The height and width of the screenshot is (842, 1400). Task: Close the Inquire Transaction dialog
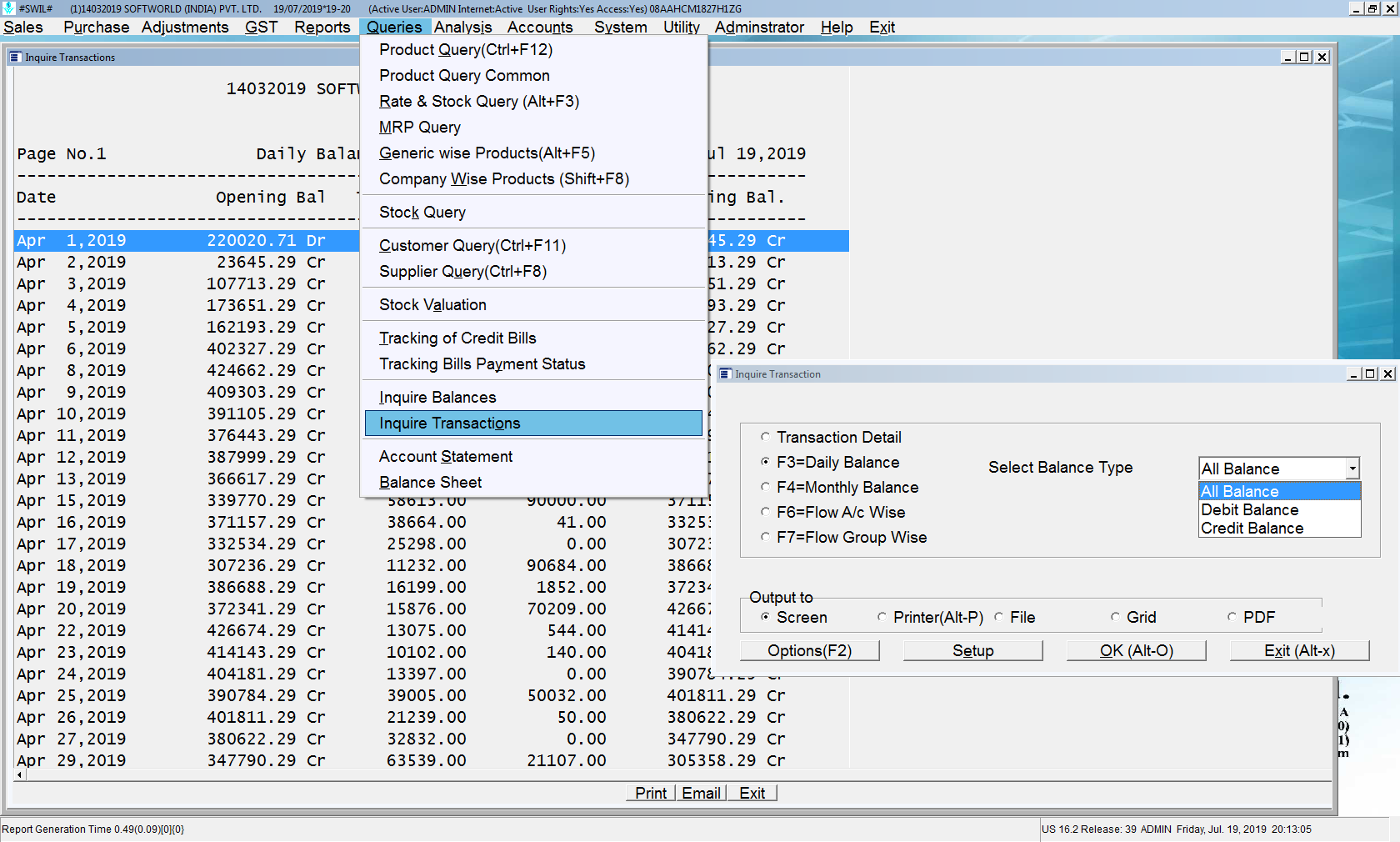(x=1387, y=374)
